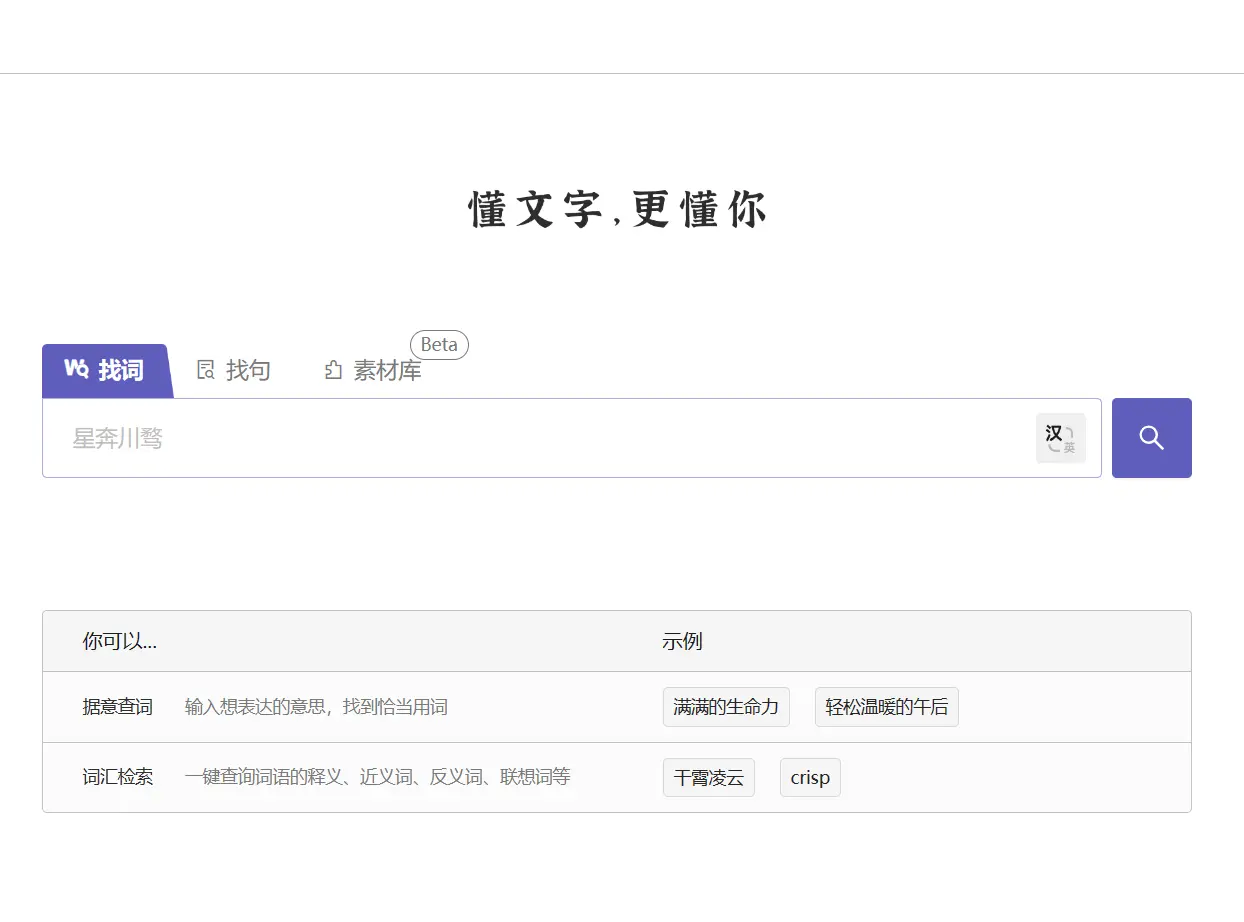Click the 懂文字，更懂你 heading
1244x922 pixels.
pyautogui.click(x=617, y=210)
